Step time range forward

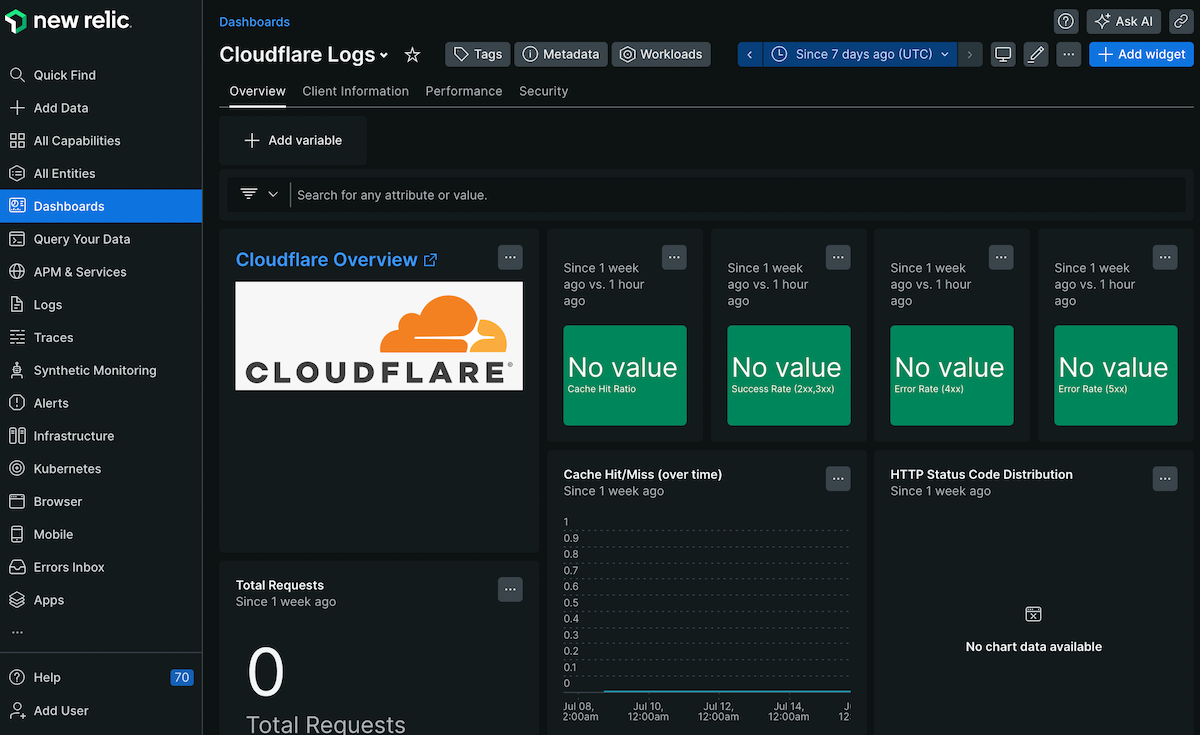point(970,54)
